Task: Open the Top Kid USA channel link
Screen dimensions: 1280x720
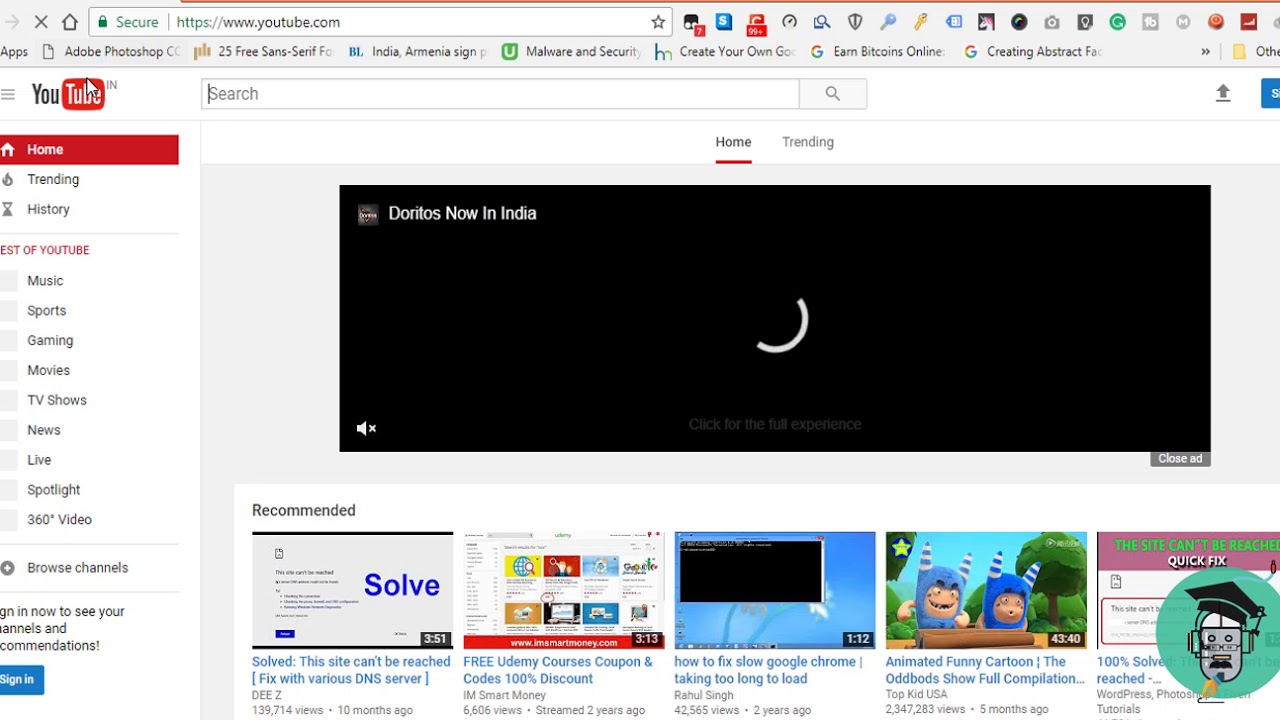Action: [x=917, y=695]
